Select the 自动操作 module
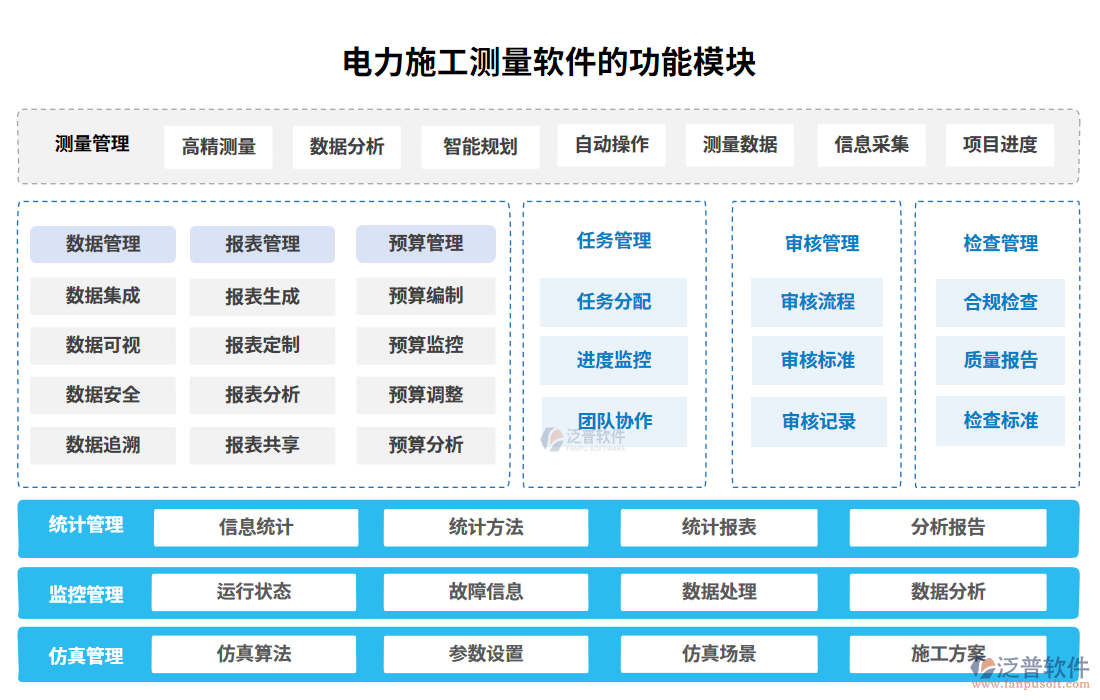The image size is (1100, 700). (611, 145)
